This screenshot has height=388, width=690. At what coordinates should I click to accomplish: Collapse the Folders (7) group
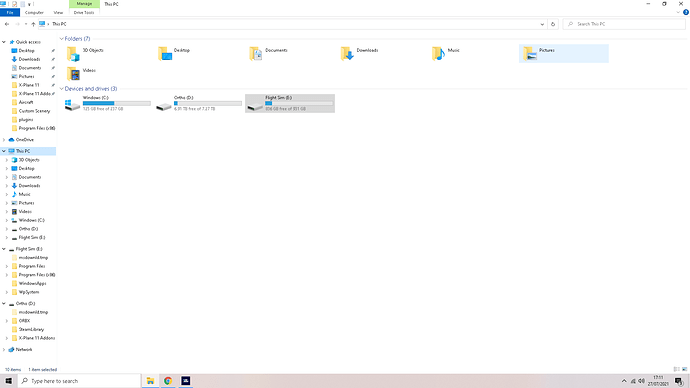[62, 39]
